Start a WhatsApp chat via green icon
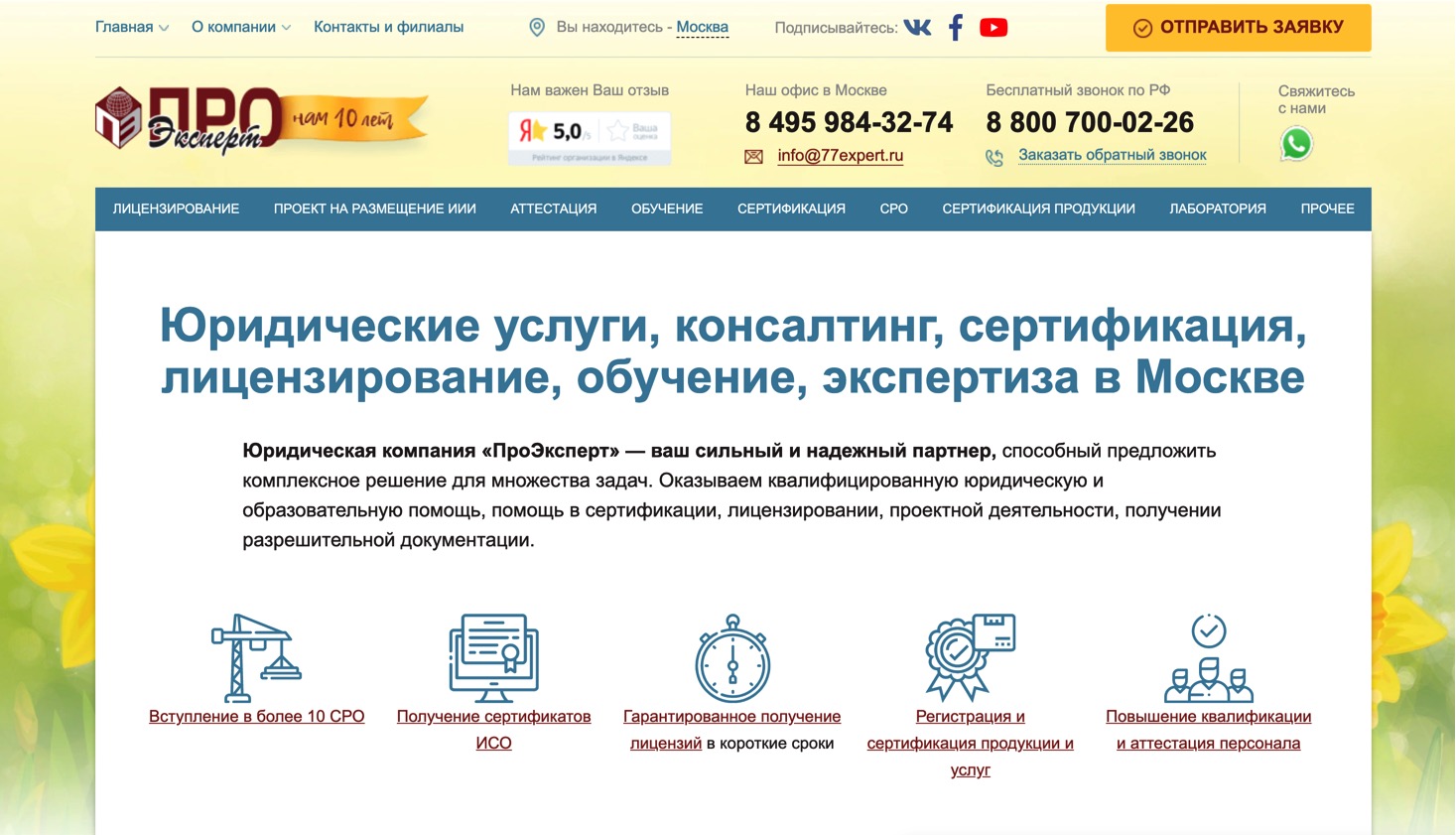 1297,144
